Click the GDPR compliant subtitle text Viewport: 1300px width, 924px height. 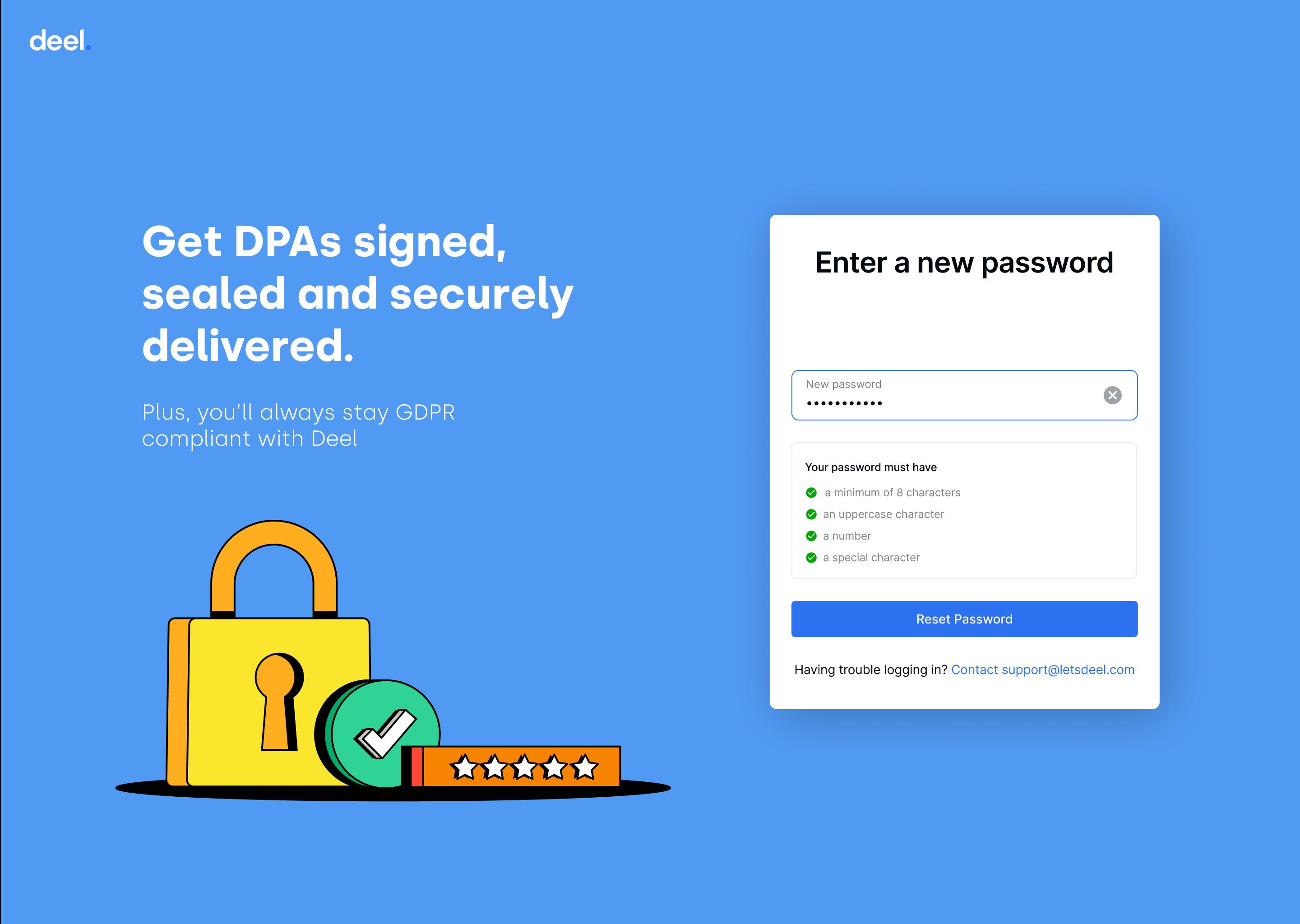299,425
